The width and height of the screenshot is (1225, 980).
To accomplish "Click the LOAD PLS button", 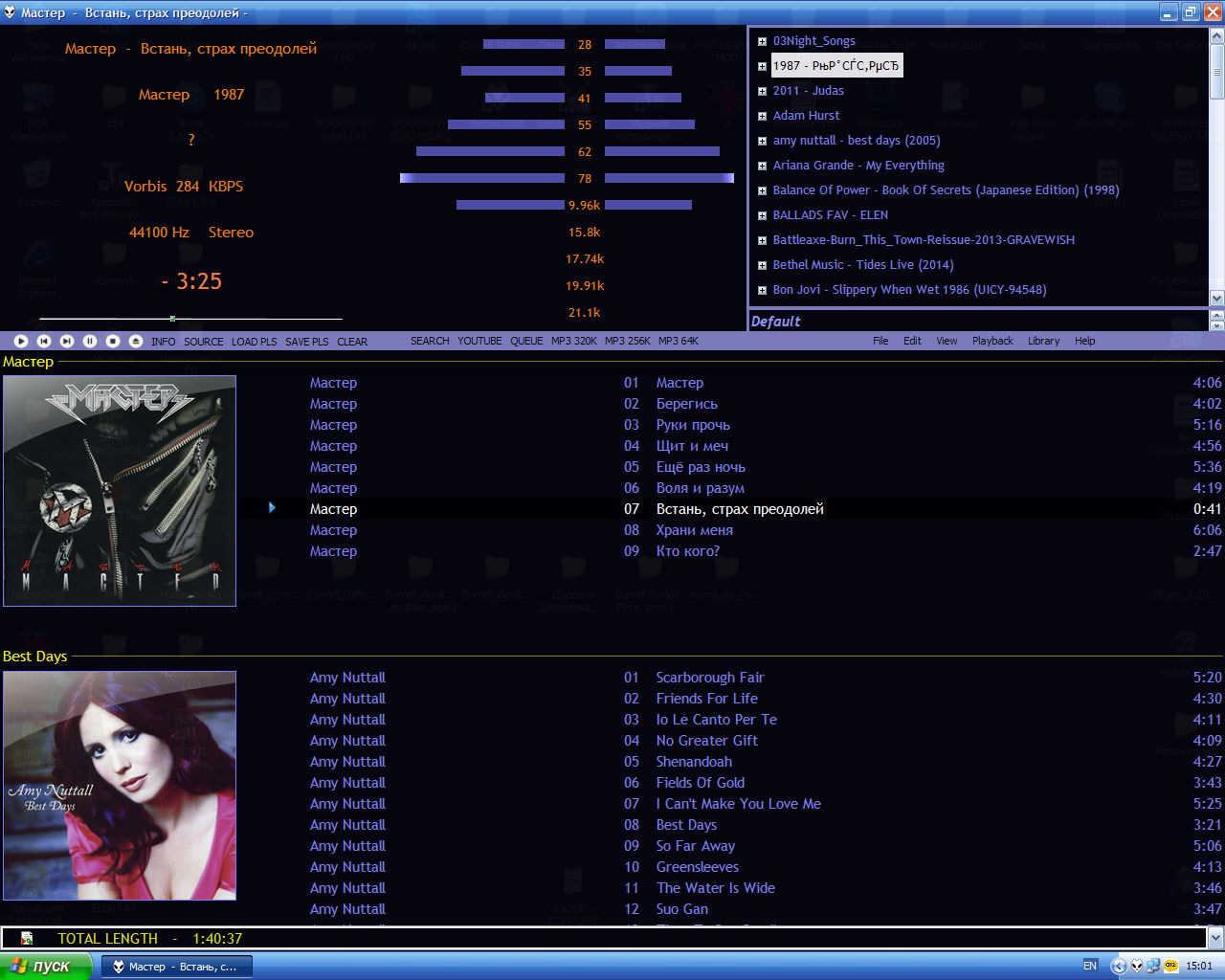I will tap(254, 342).
